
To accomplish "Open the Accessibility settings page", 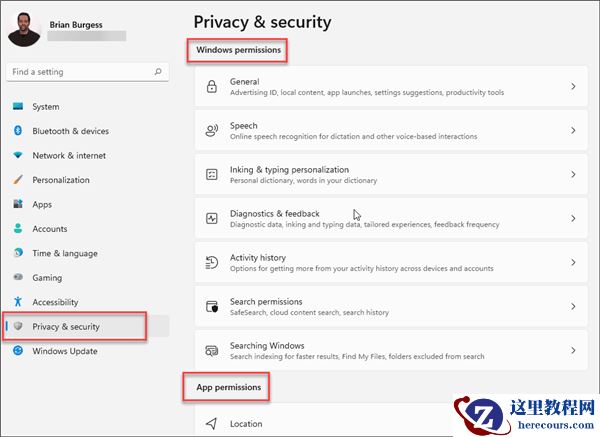I will pyautogui.click(x=57, y=302).
